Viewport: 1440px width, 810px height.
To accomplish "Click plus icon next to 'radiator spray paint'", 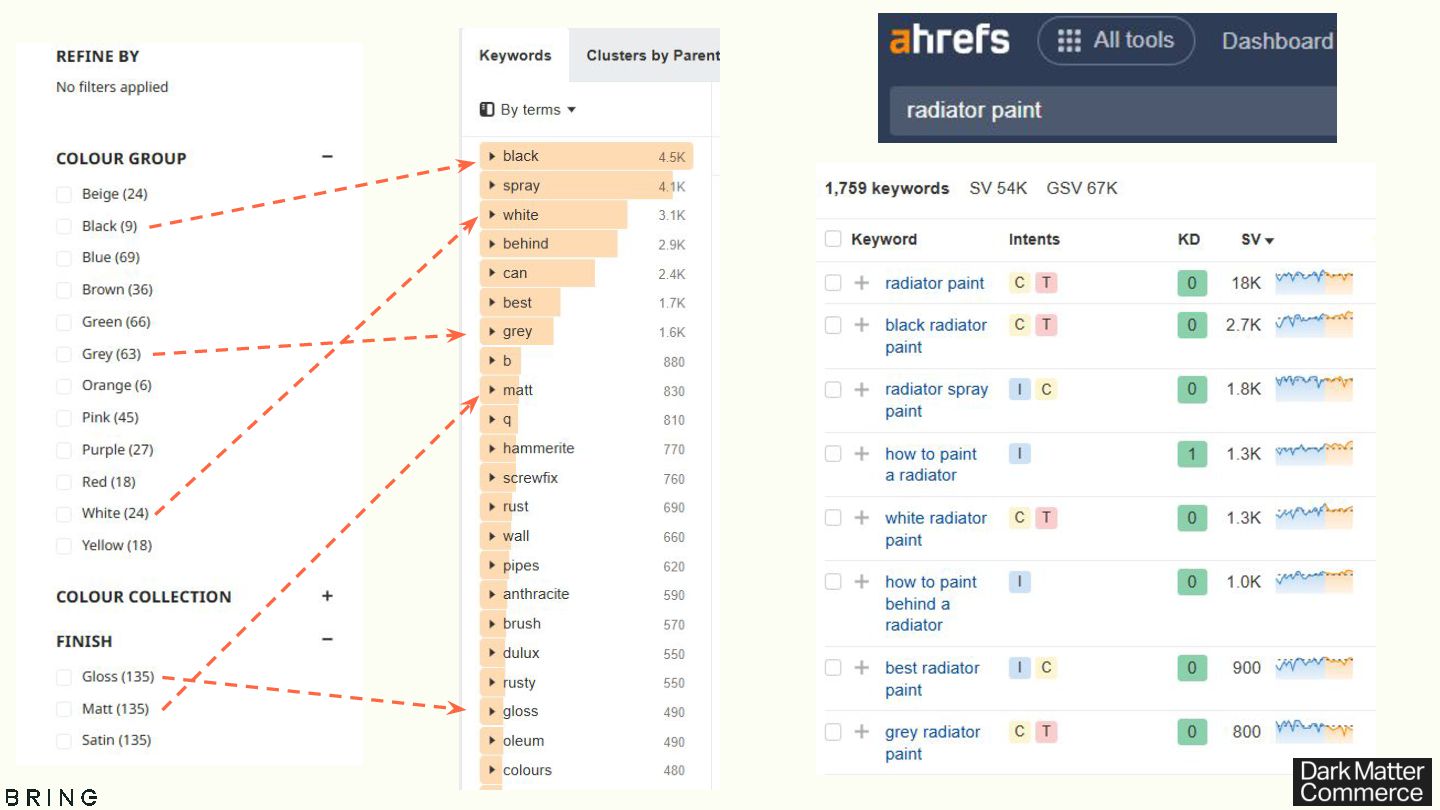I will pyautogui.click(x=861, y=389).
